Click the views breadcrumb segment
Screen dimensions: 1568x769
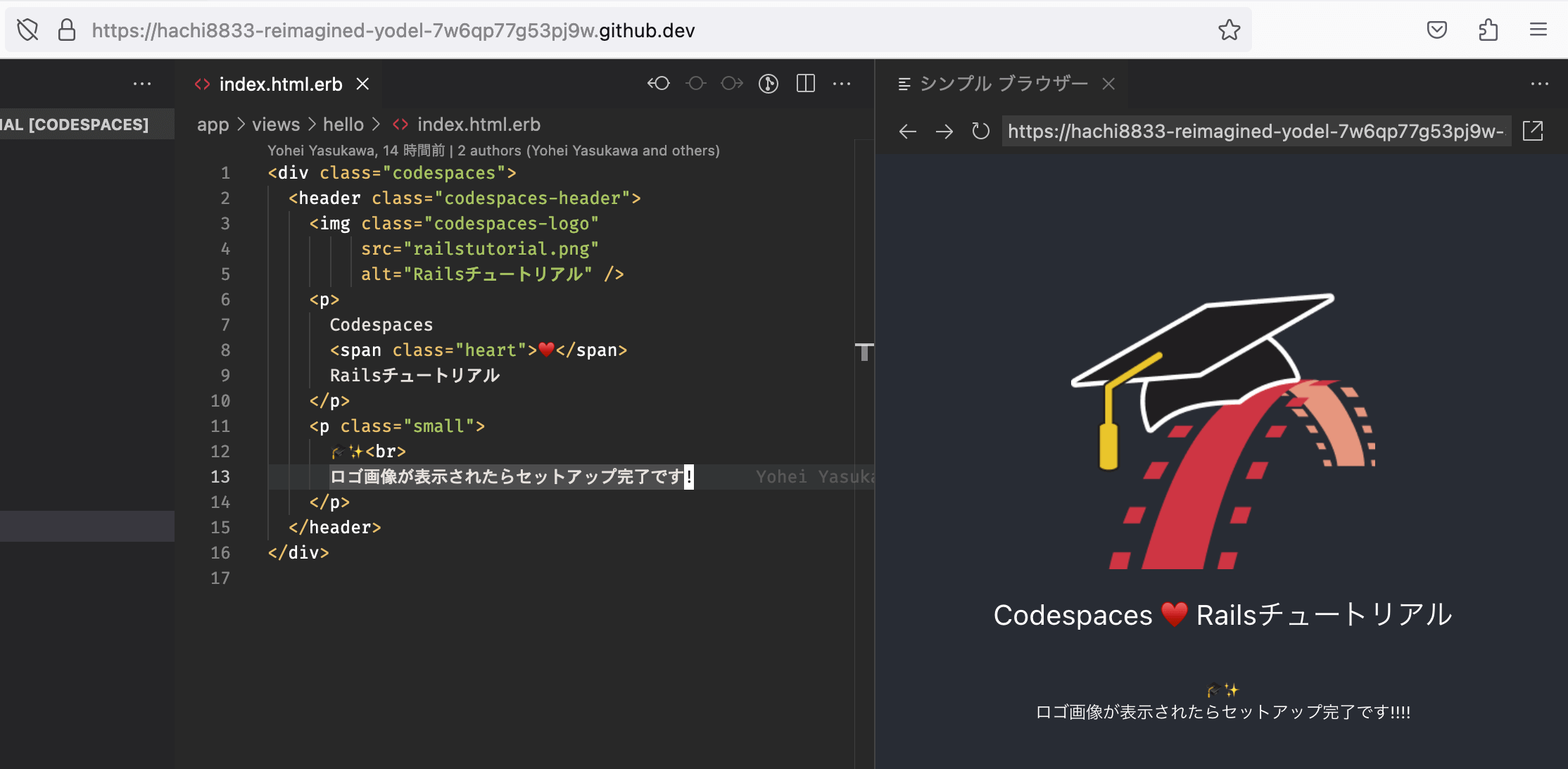(x=276, y=125)
